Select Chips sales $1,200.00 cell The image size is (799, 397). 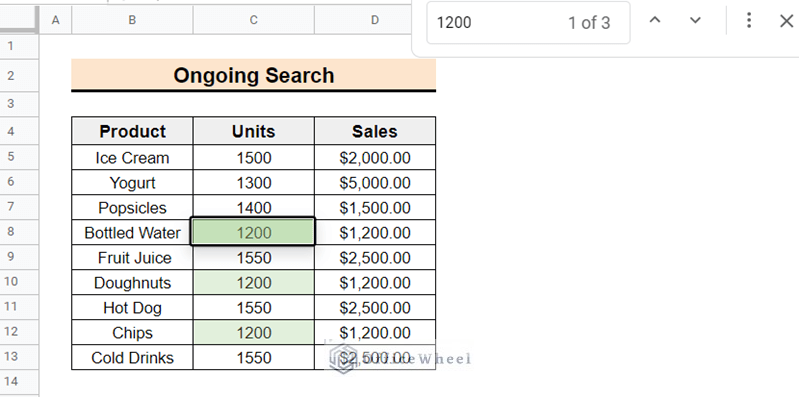coord(375,332)
